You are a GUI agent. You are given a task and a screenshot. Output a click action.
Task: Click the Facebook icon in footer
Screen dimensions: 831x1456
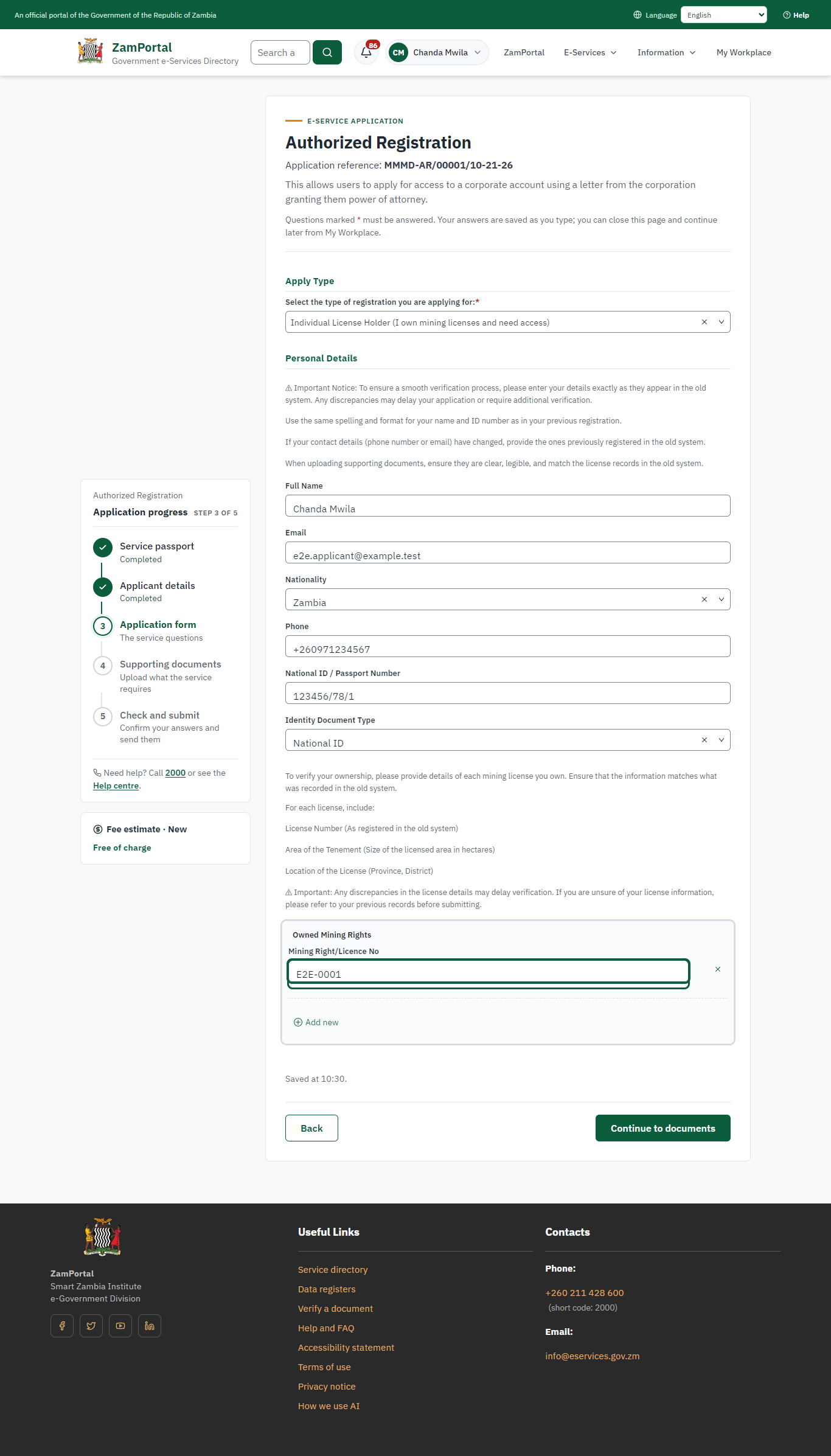62,1326
